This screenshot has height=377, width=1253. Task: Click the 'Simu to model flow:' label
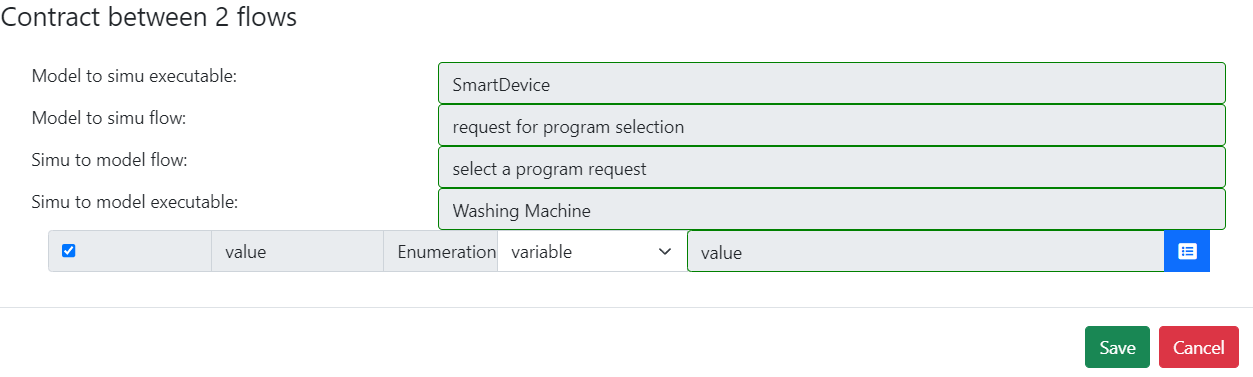(110, 160)
